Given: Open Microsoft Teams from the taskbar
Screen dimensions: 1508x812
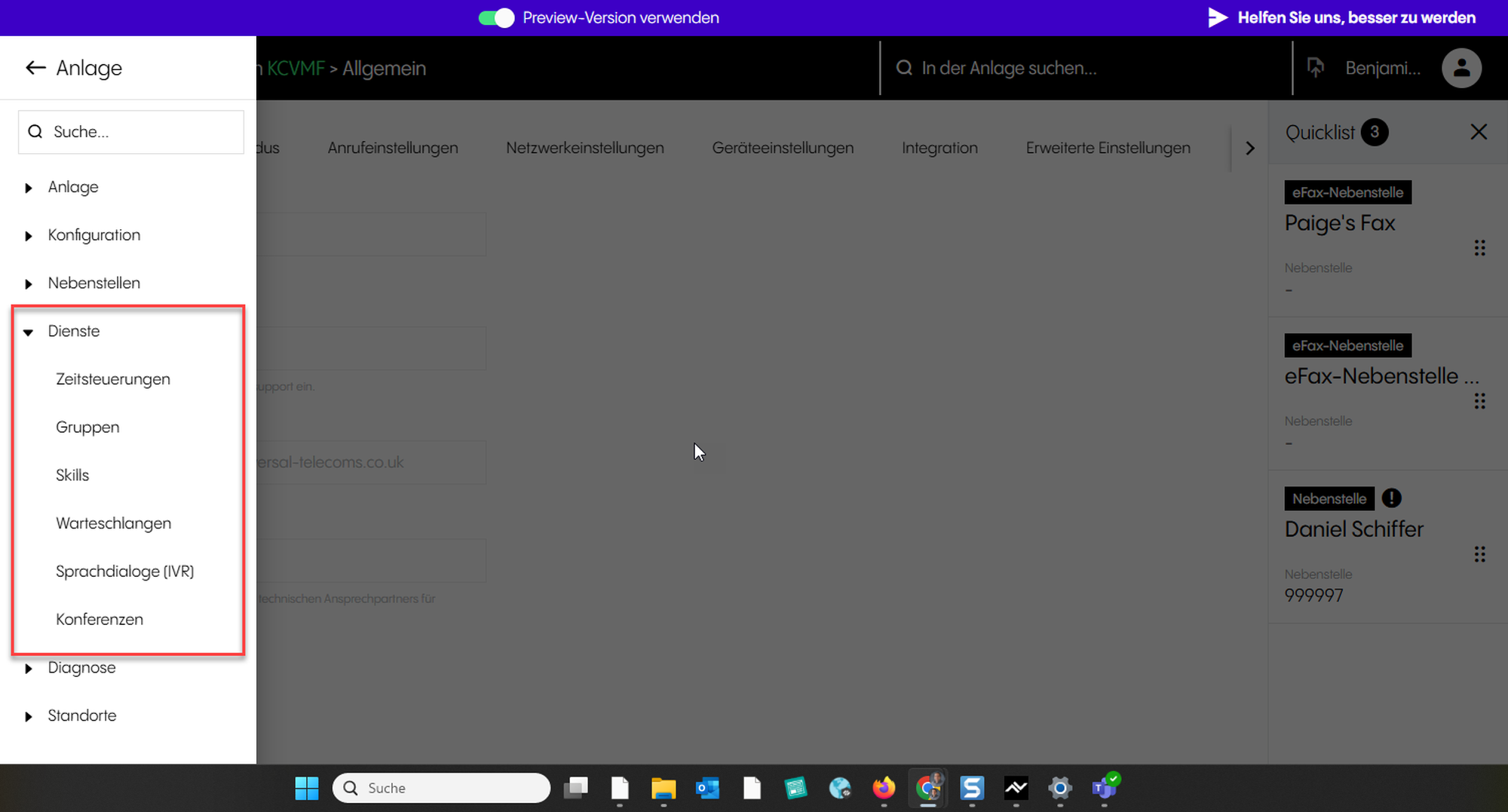Looking at the screenshot, I should coord(1105,788).
